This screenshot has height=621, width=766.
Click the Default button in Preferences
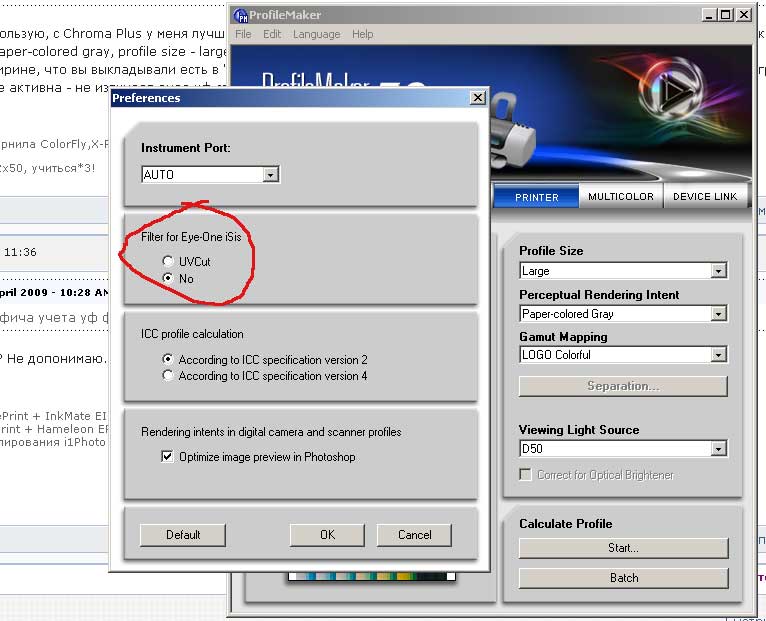click(183, 535)
